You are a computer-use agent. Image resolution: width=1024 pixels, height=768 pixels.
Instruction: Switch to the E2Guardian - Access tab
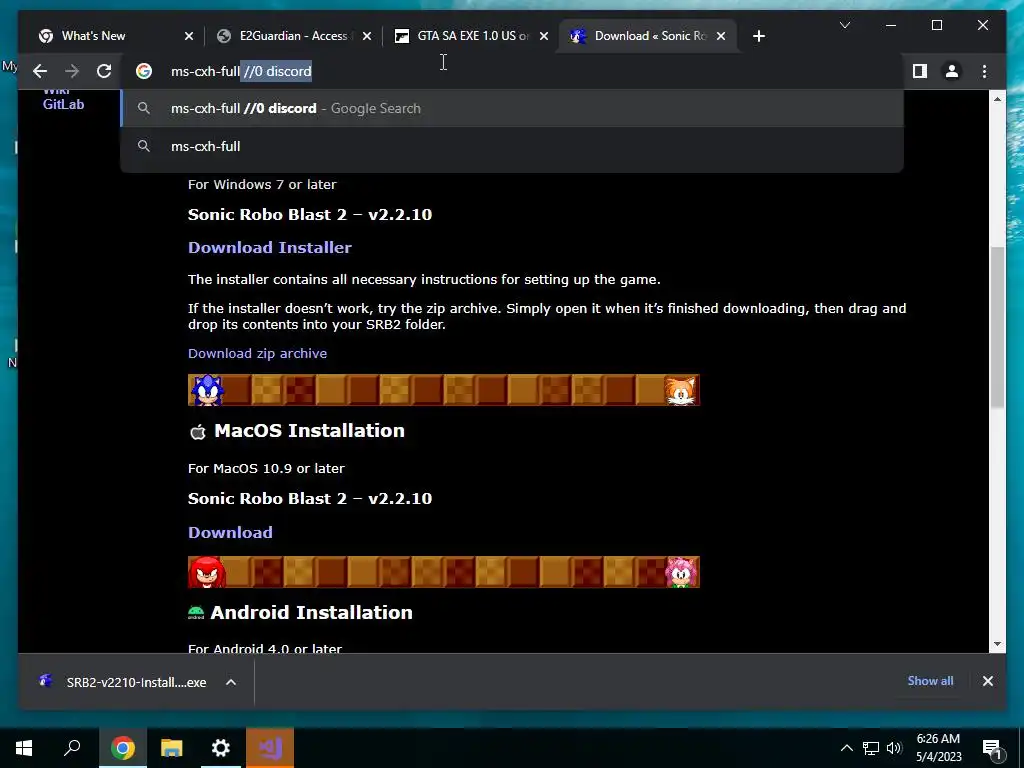click(x=293, y=36)
